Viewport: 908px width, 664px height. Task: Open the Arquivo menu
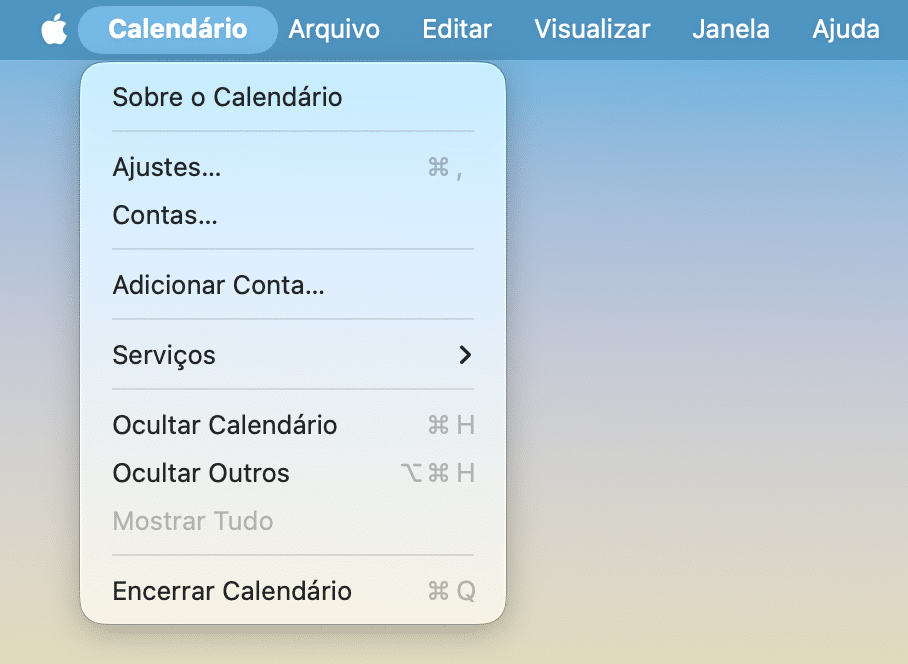click(x=334, y=29)
